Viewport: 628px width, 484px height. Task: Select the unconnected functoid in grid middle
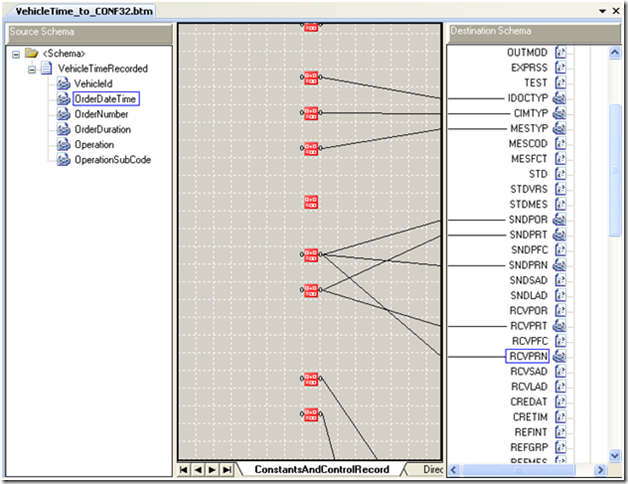[x=311, y=202]
